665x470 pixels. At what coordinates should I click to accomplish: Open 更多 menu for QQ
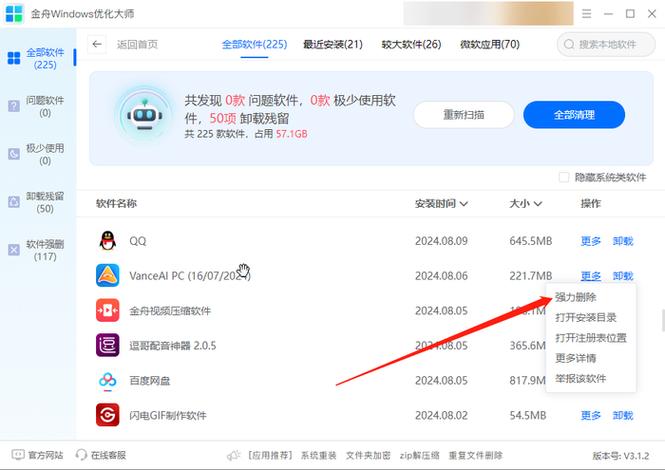591,241
